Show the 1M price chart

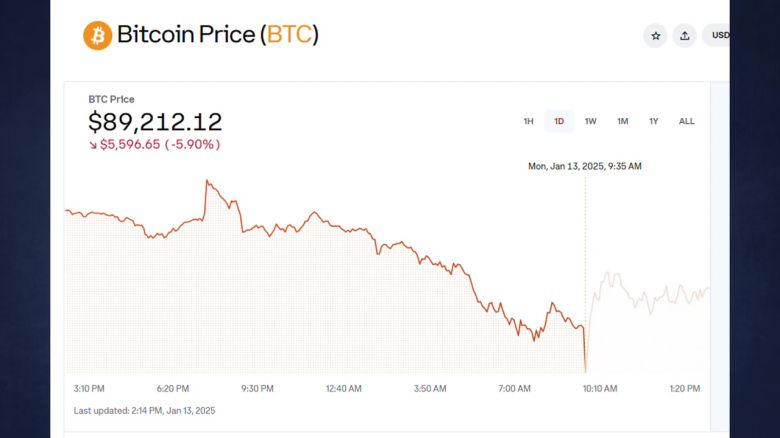coord(622,122)
